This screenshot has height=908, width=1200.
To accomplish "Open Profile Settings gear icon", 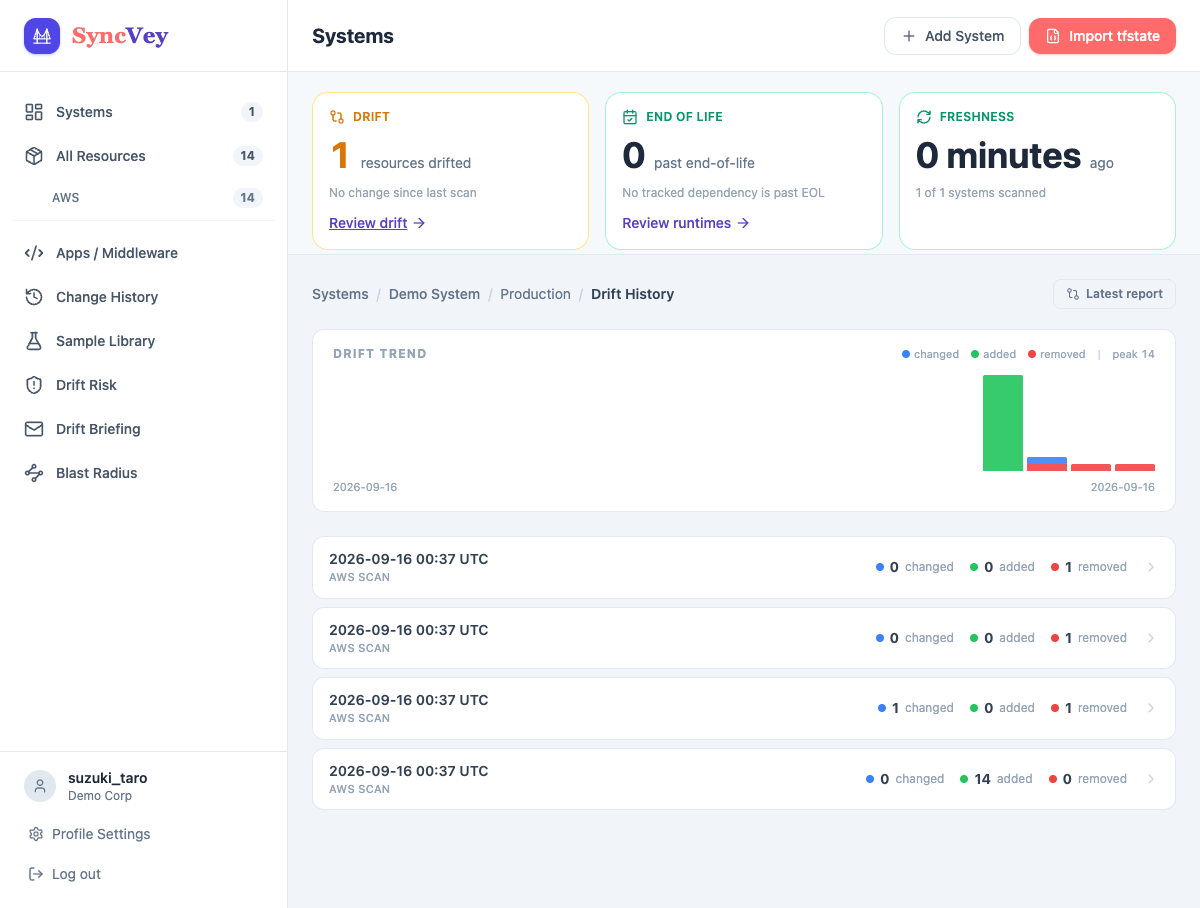I will pos(36,834).
